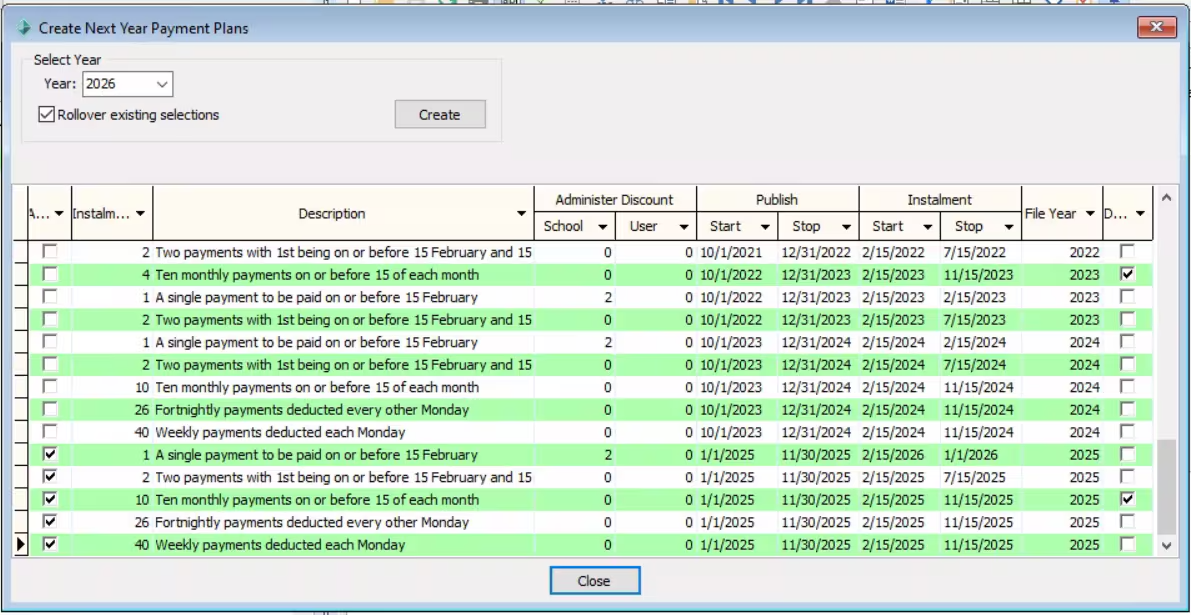Untick the first checkbox of the 2025 Weekly payments row
This screenshot has width=1191, height=615.
tap(50, 544)
